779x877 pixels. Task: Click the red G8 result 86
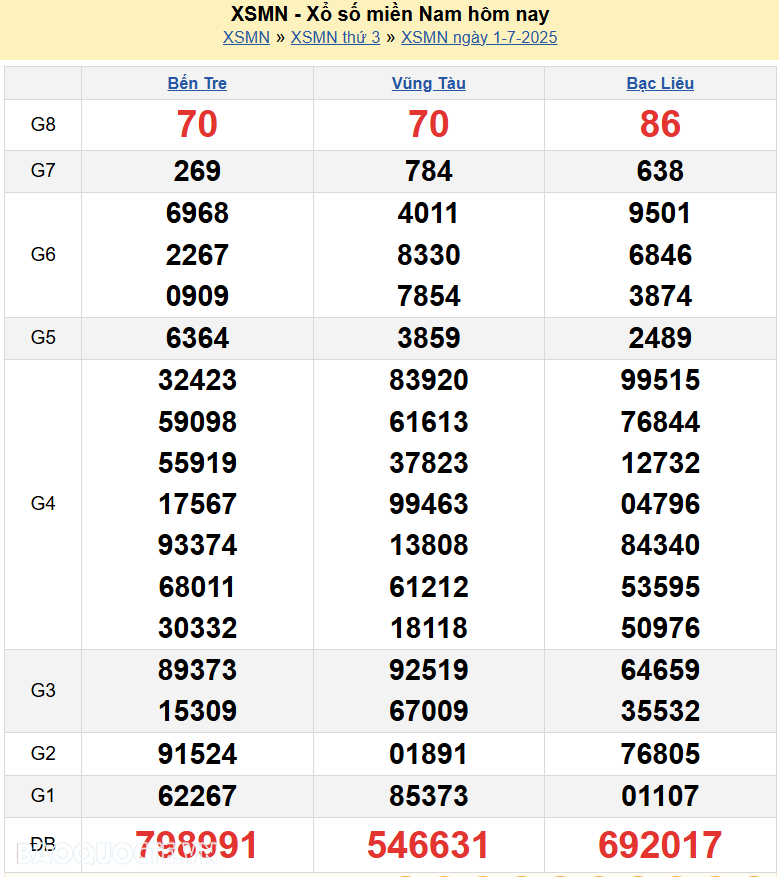[x=660, y=124]
